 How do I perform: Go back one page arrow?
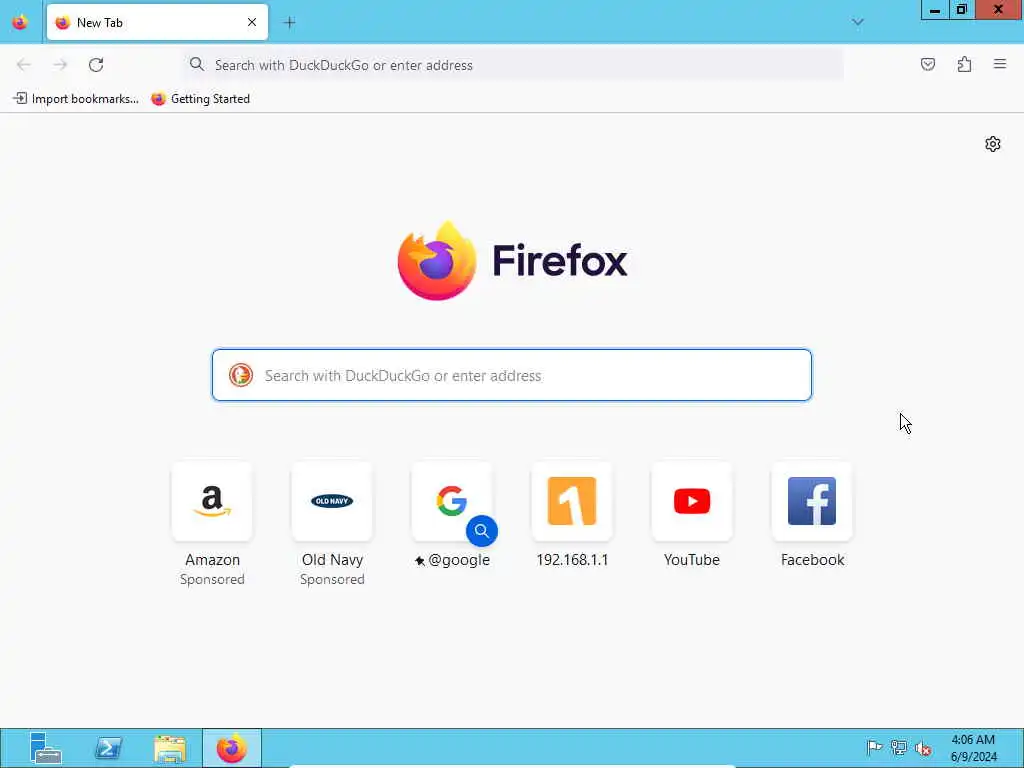24,65
